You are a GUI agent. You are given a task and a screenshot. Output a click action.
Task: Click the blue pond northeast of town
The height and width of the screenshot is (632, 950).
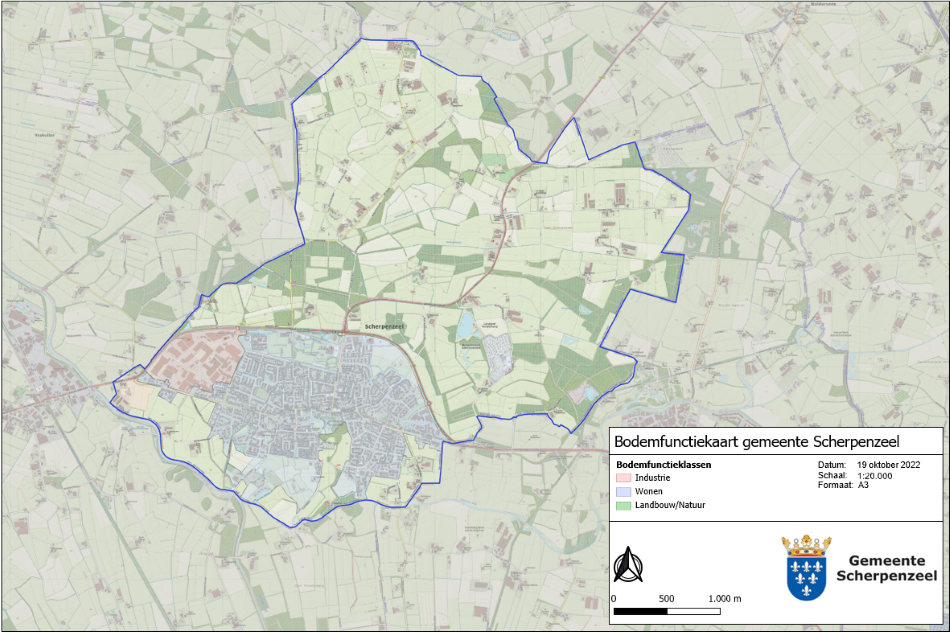(x=467, y=325)
